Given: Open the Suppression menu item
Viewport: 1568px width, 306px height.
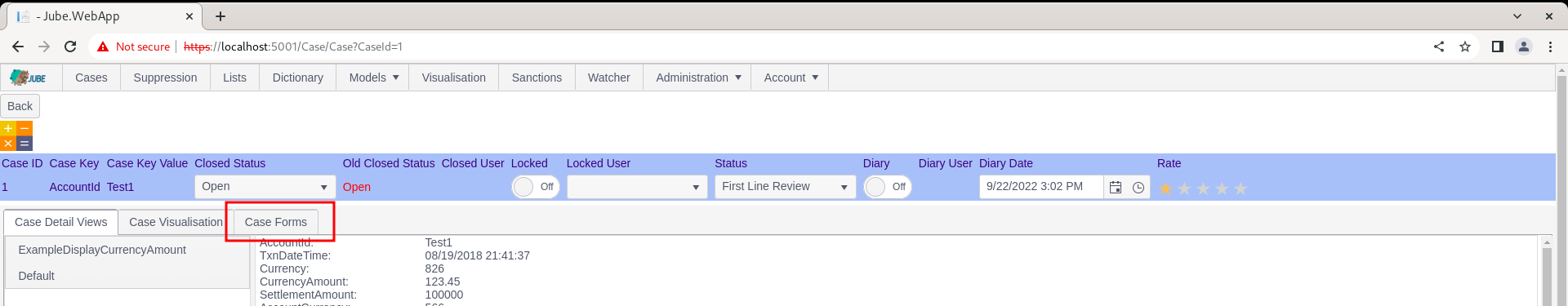Looking at the screenshot, I should (165, 78).
